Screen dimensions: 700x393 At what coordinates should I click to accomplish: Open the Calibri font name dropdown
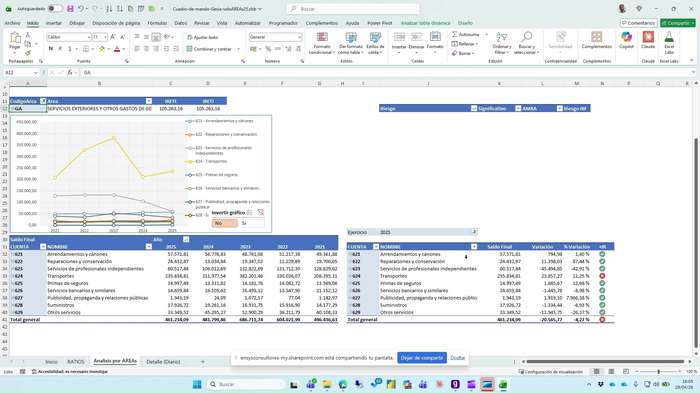coord(89,37)
